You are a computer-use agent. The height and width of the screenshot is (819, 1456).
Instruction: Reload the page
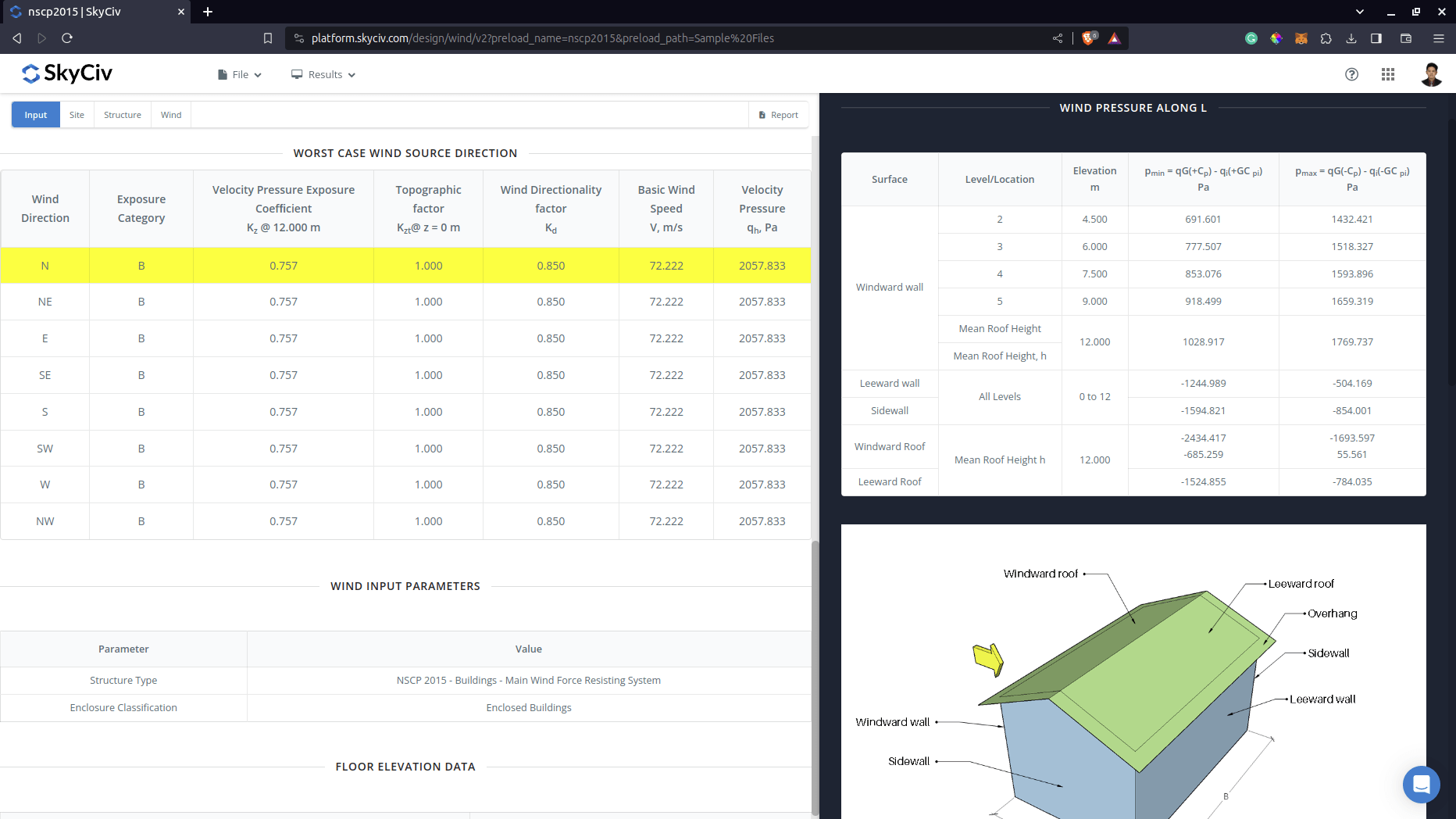coord(67,38)
